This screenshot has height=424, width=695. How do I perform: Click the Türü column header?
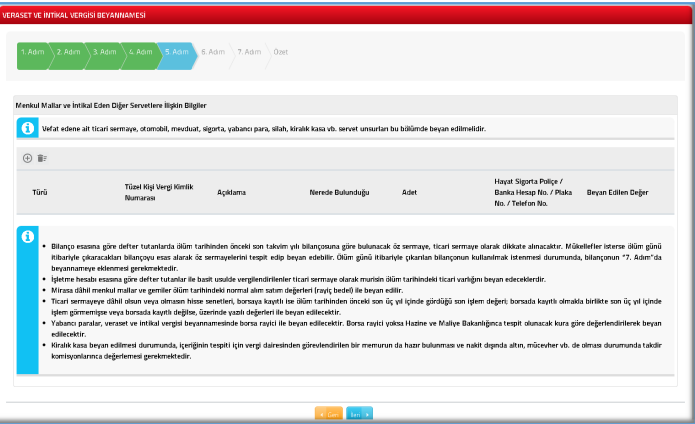(41, 190)
